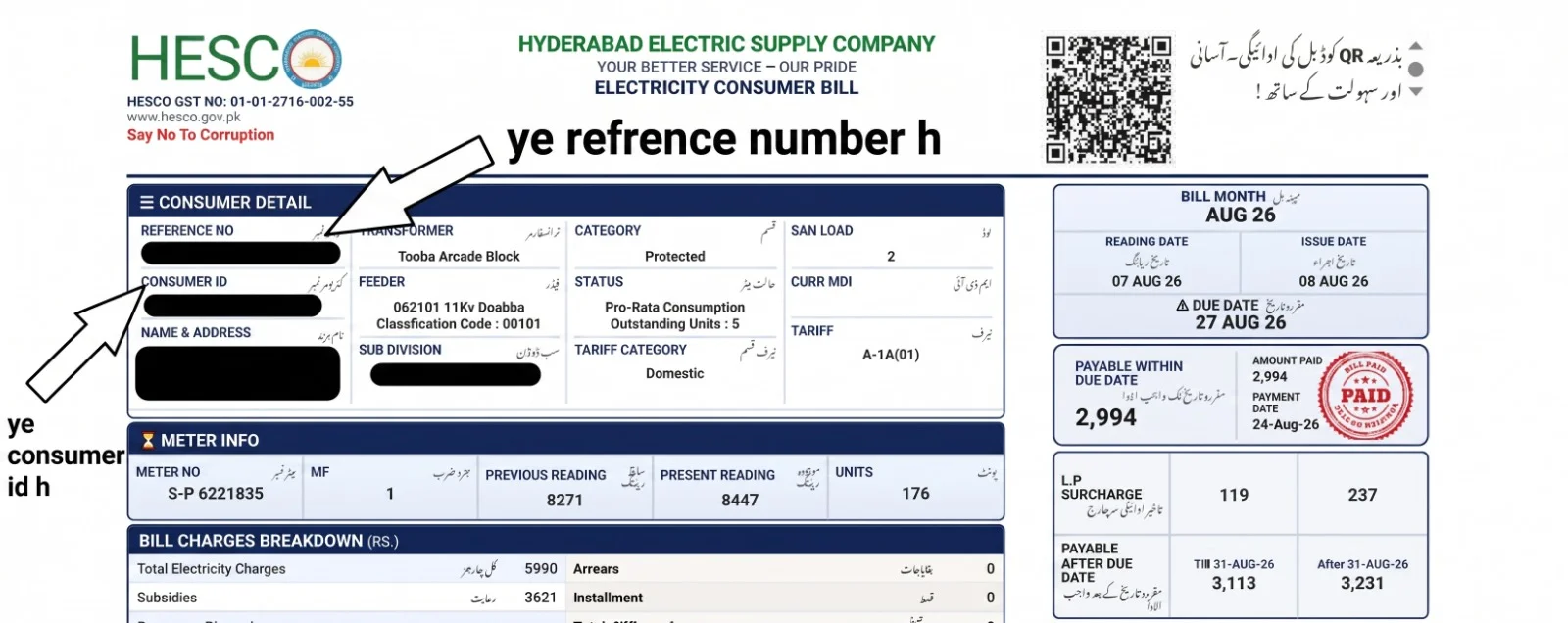Click L.P surcharge value '237'
This screenshot has width=1568, height=623.
tap(1362, 495)
